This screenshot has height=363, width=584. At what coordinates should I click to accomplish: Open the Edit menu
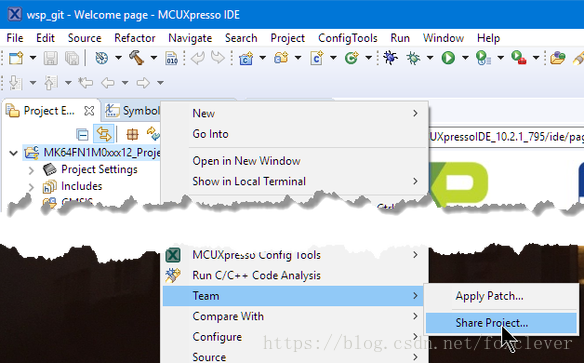point(45,38)
